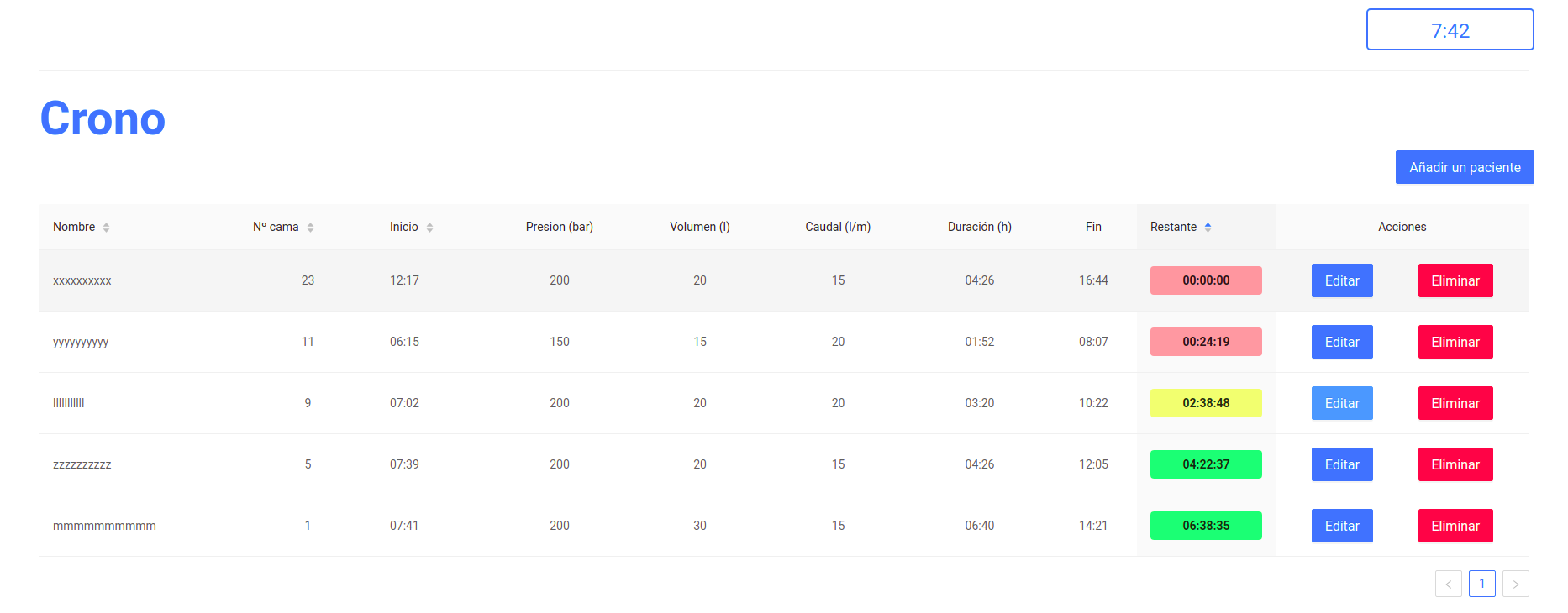Select page 1 in pagination
Image resolution: width=1568 pixels, height=613 pixels.
tap(1482, 584)
